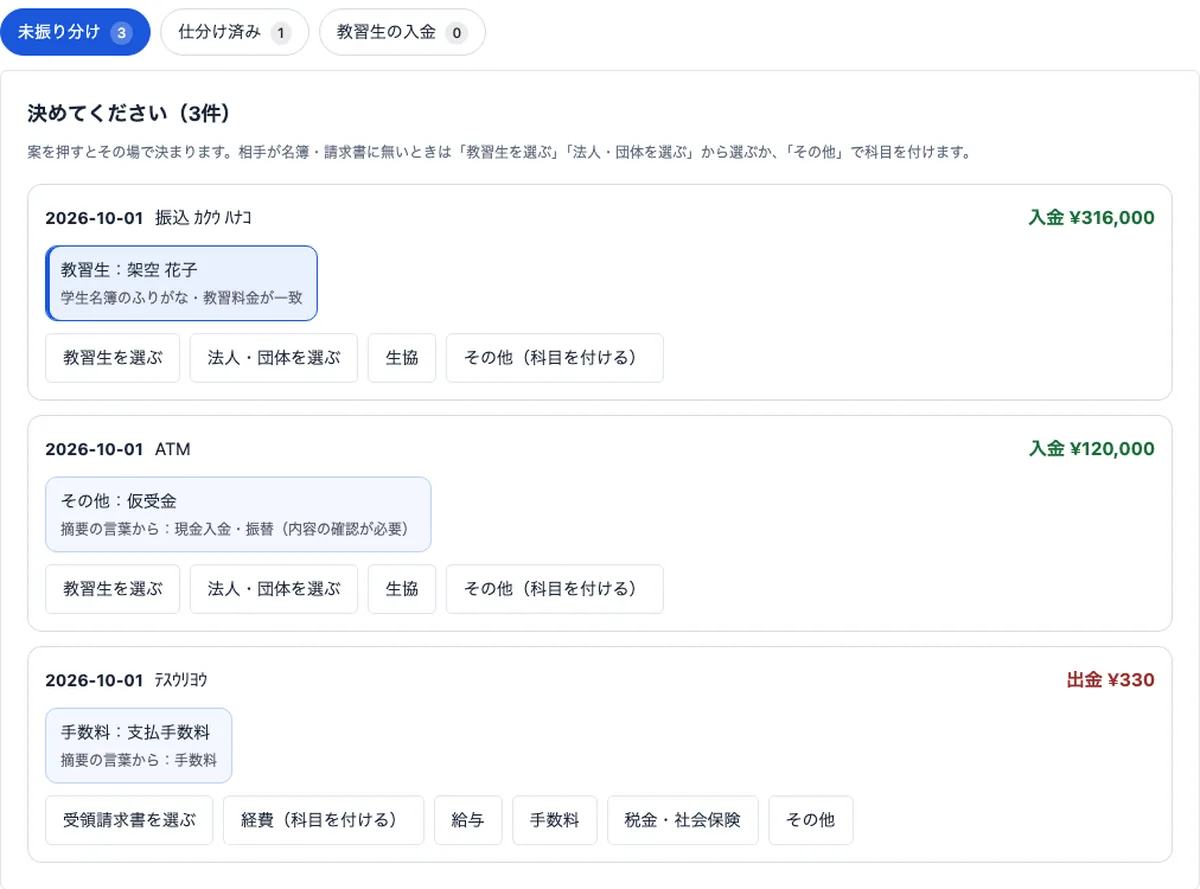Image resolution: width=1200 pixels, height=889 pixels.
Task: Click 法人・団体を選ぶ in the ATM card
Action: [274, 589]
